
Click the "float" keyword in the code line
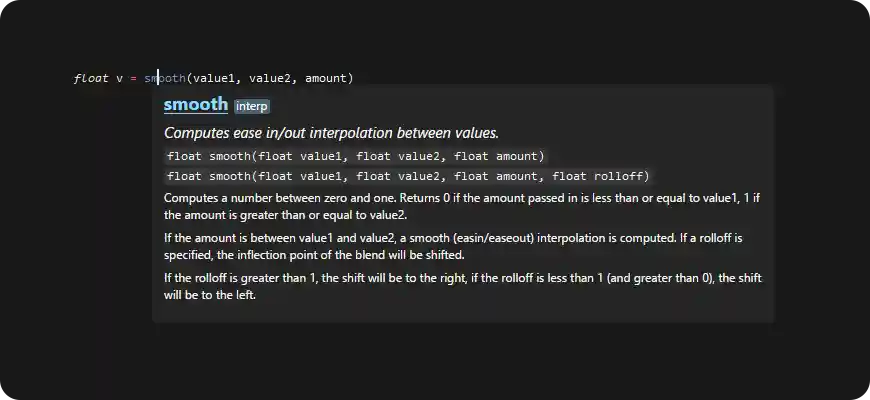[x=91, y=78]
